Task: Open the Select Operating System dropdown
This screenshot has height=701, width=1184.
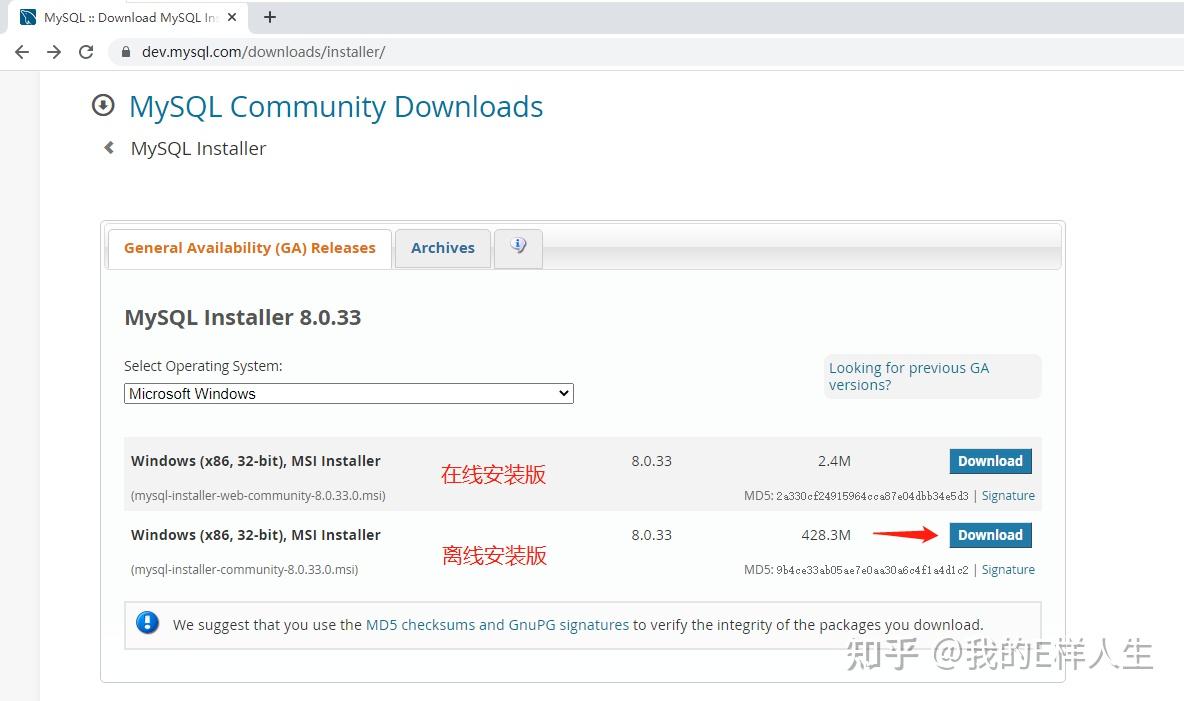Action: (348, 393)
